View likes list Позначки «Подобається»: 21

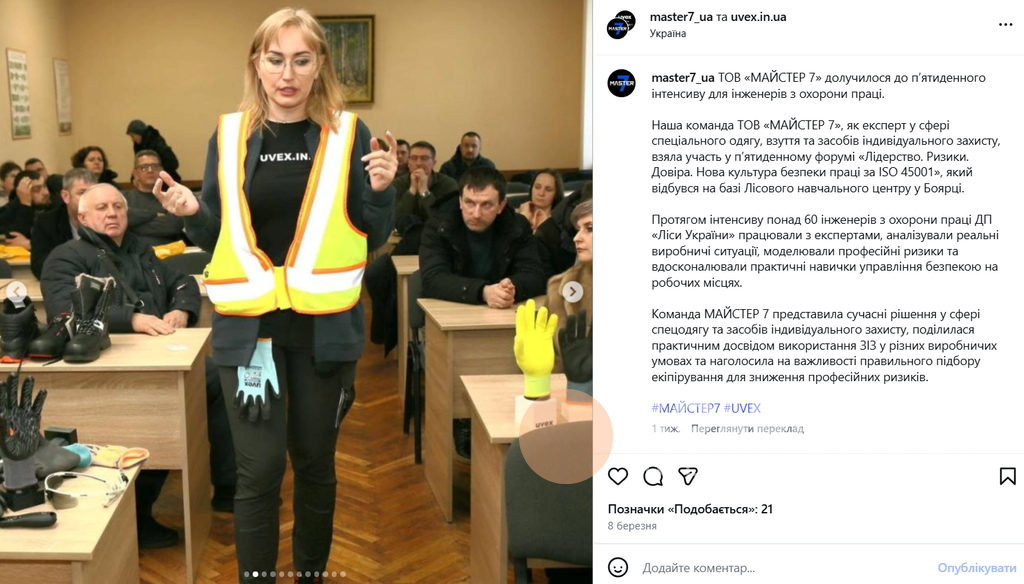coord(690,509)
